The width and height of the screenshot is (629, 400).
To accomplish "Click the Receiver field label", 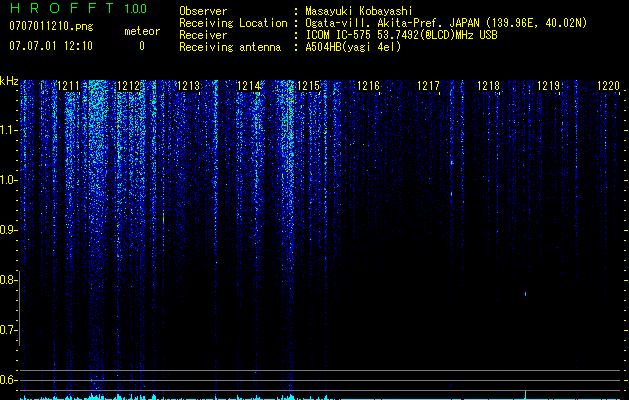I will [203, 35].
